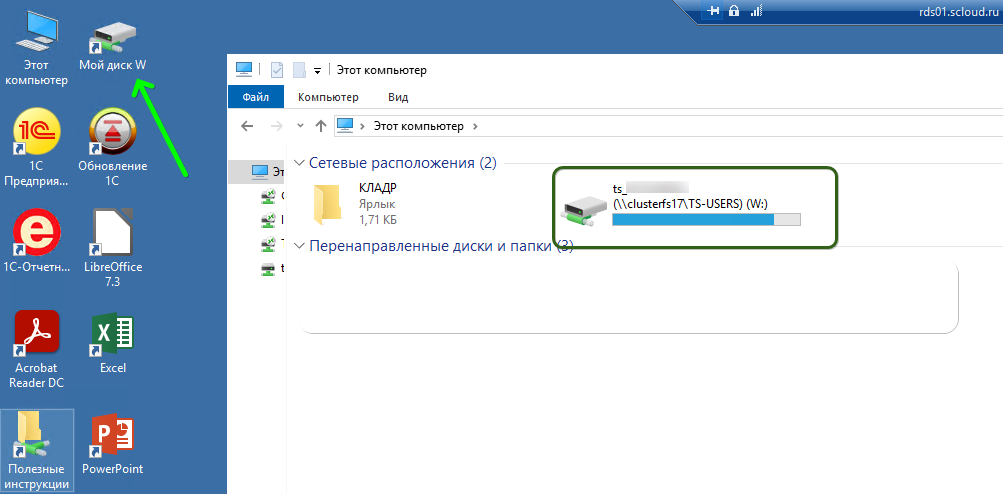The height and width of the screenshot is (494, 1003).
Task: Go up one folder level
Action: point(321,126)
